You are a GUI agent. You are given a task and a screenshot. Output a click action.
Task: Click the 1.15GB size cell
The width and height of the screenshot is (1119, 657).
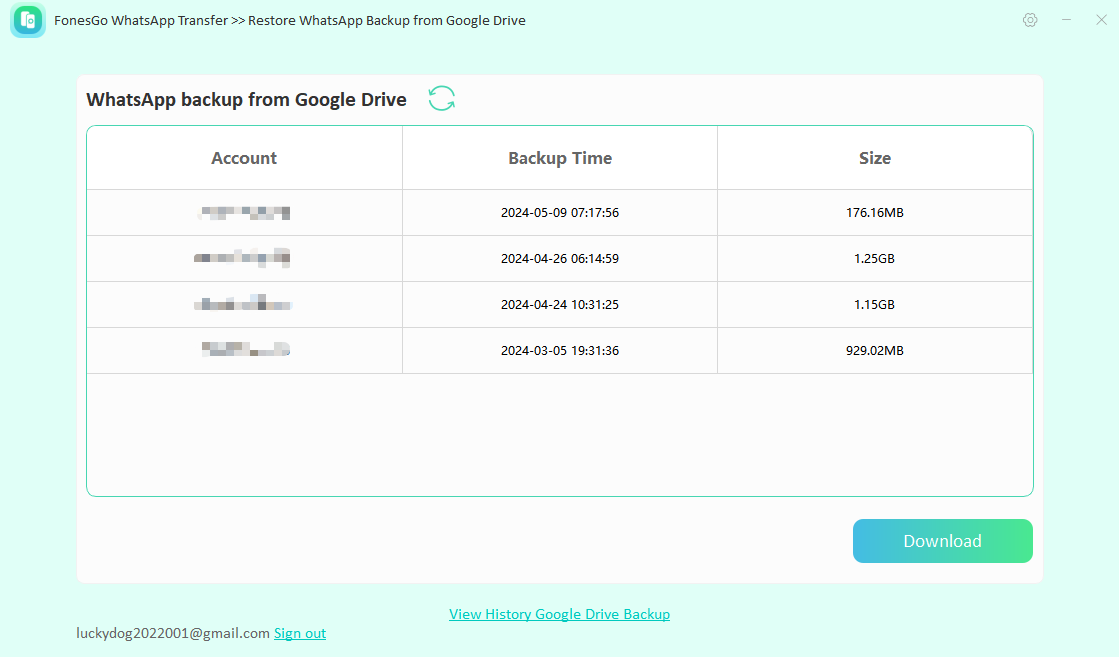874,305
